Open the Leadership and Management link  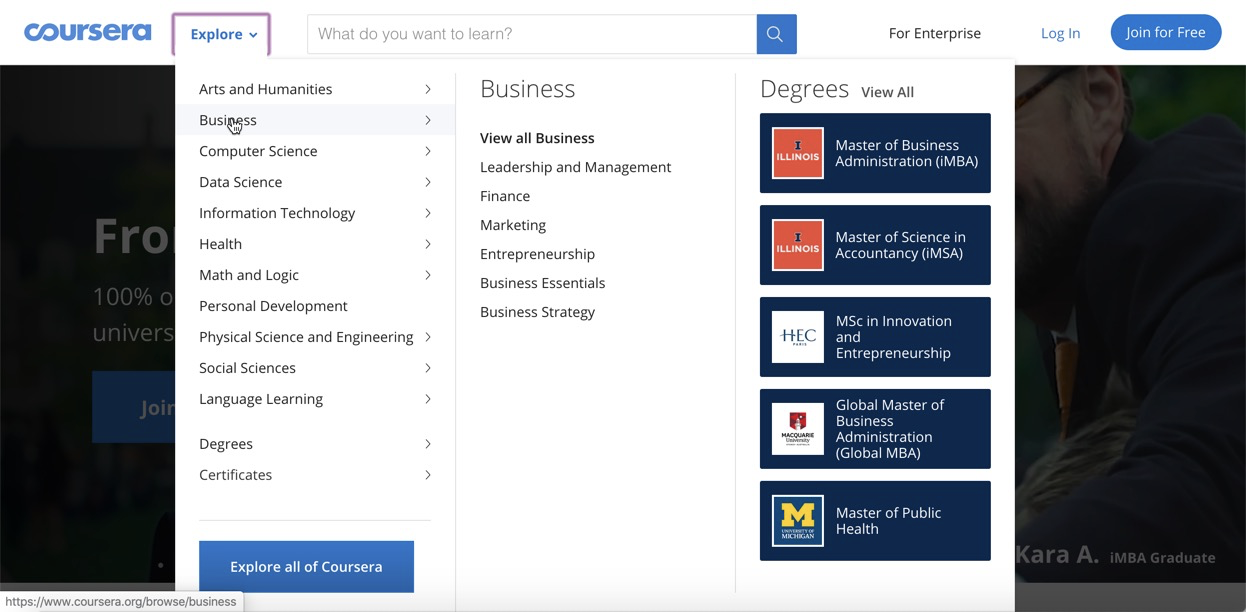coord(575,167)
